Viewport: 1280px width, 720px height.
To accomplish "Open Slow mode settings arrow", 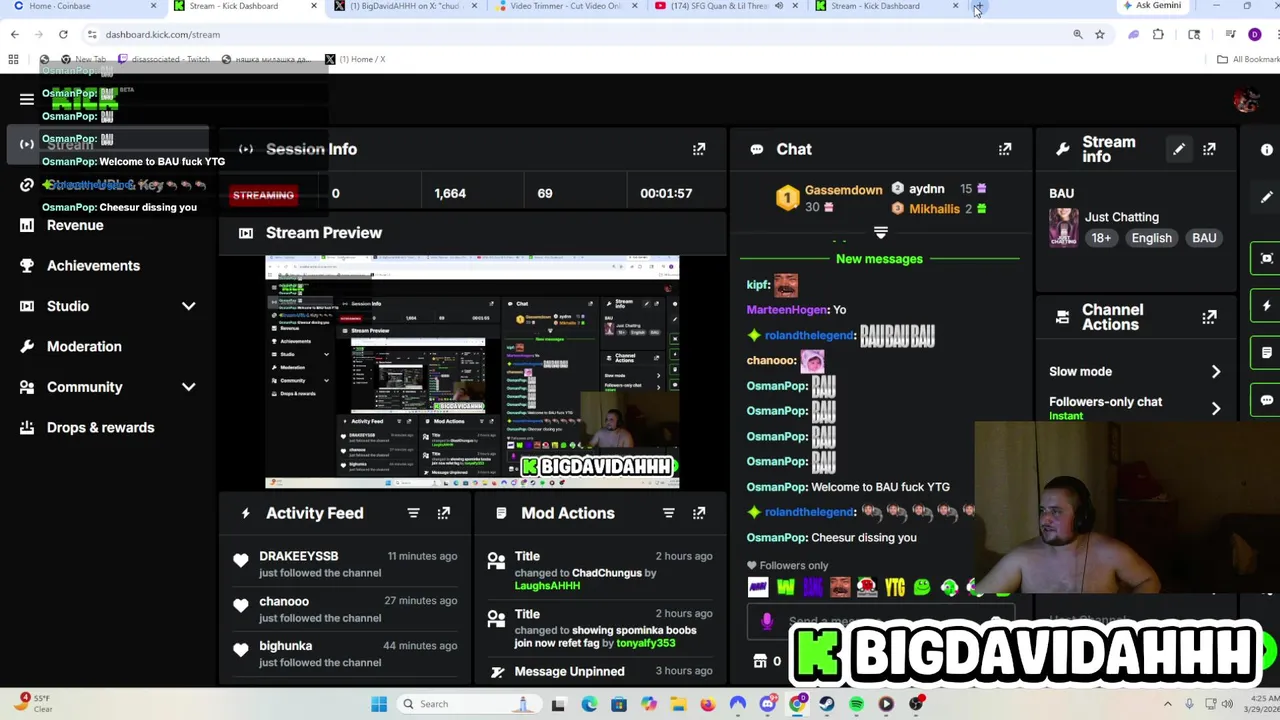I will [x=1216, y=372].
